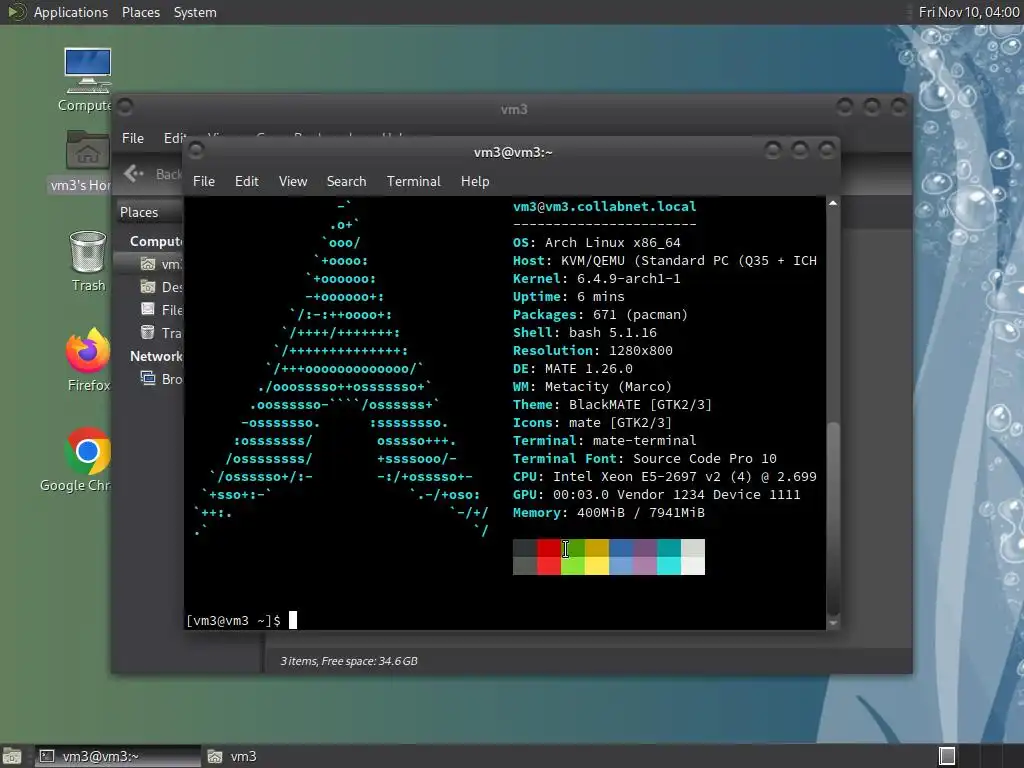The height and width of the screenshot is (768, 1024).
Task: Select Browse Network icon in sidebar
Action: [148, 378]
